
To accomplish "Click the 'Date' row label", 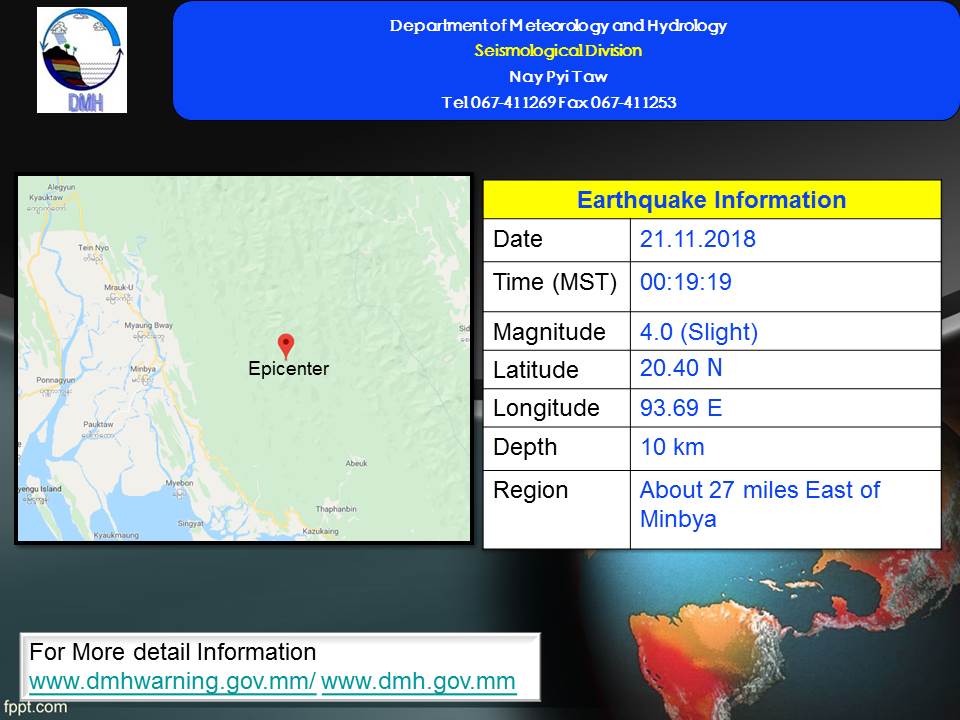I will [518, 239].
